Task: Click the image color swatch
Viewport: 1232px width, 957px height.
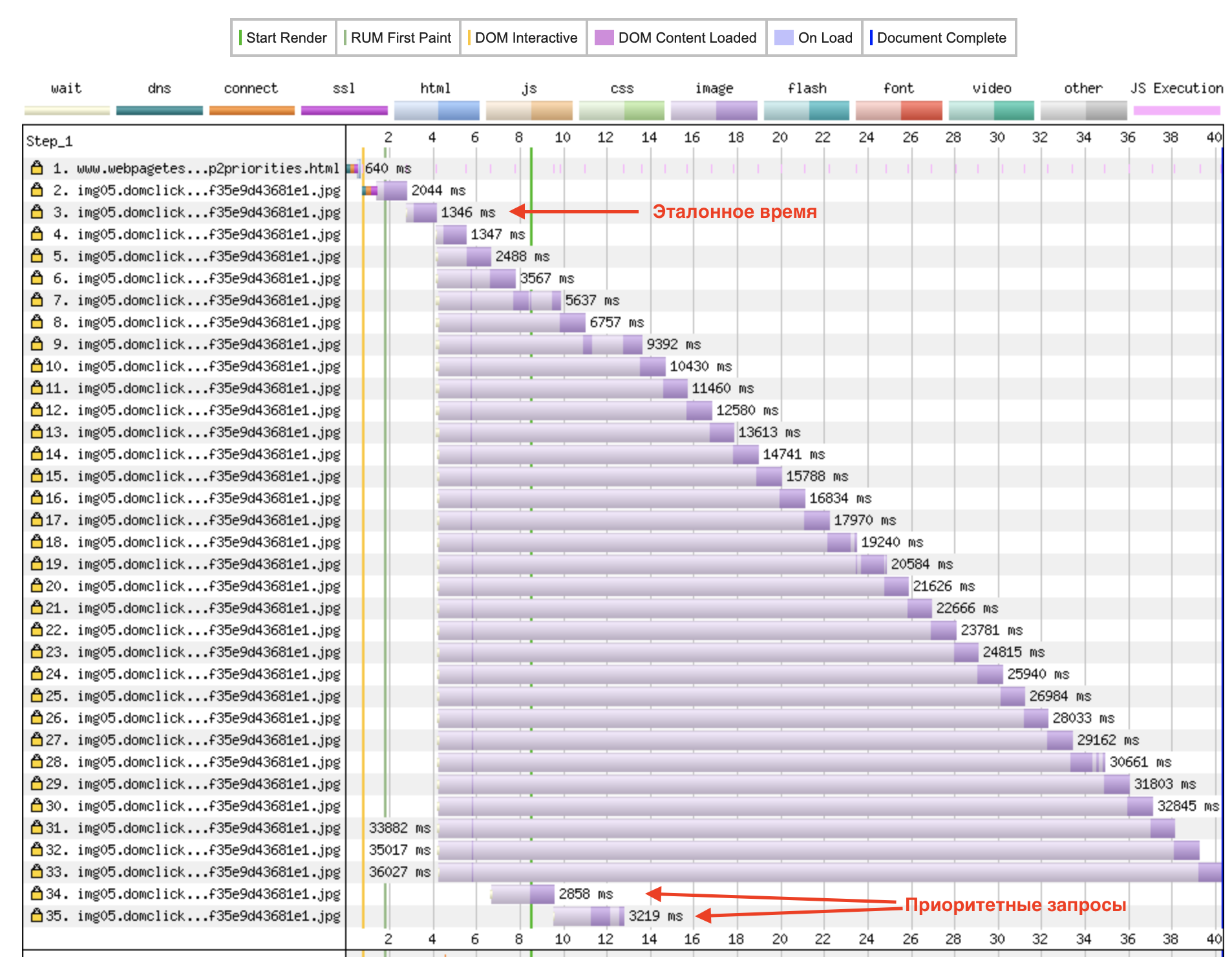Action: coord(714,111)
